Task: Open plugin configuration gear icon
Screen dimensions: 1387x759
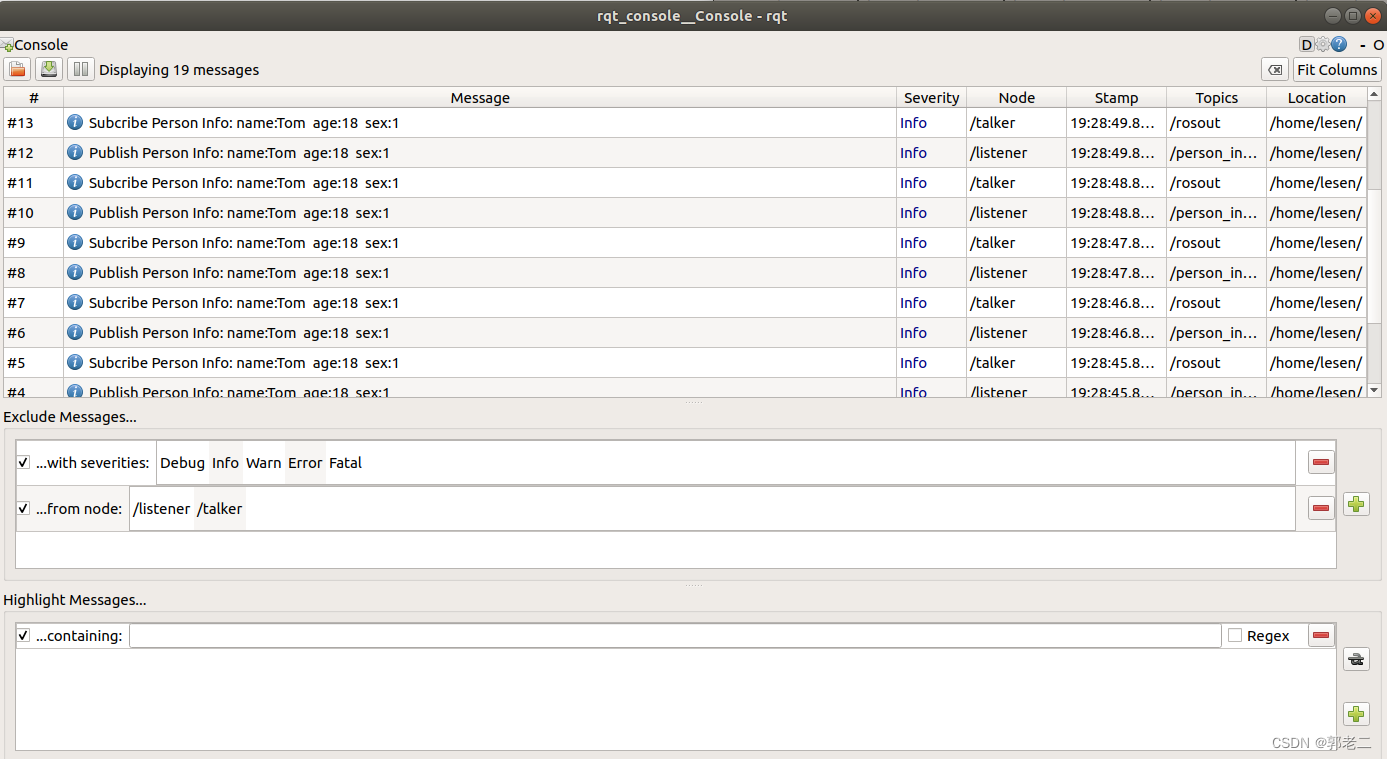Action: pos(1322,44)
